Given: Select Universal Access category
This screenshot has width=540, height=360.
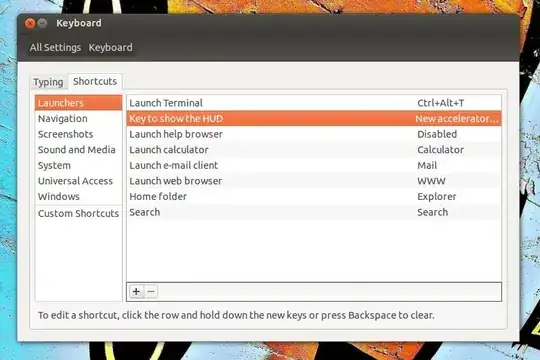Looking at the screenshot, I should [x=79, y=181].
